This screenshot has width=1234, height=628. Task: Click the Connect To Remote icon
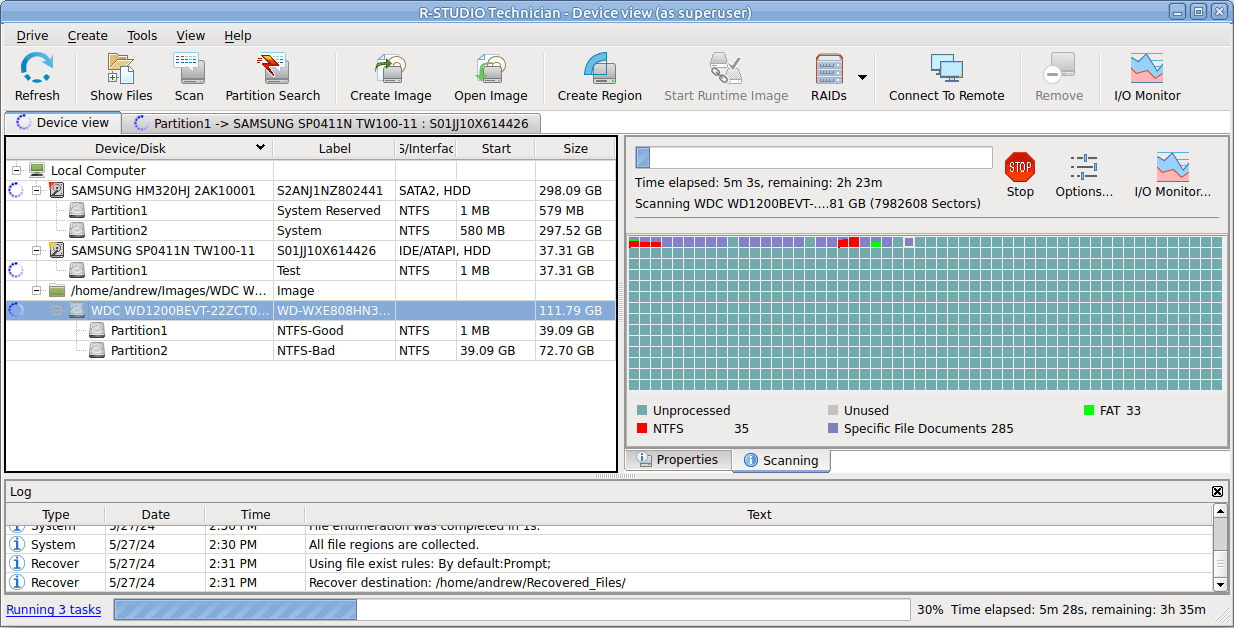coord(946,70)
